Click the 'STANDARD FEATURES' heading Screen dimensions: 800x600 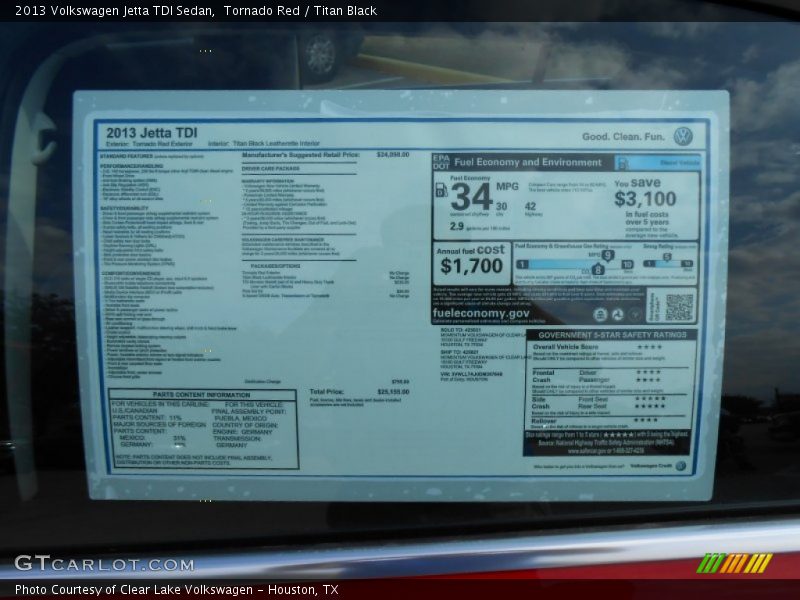tap(126, 156)
